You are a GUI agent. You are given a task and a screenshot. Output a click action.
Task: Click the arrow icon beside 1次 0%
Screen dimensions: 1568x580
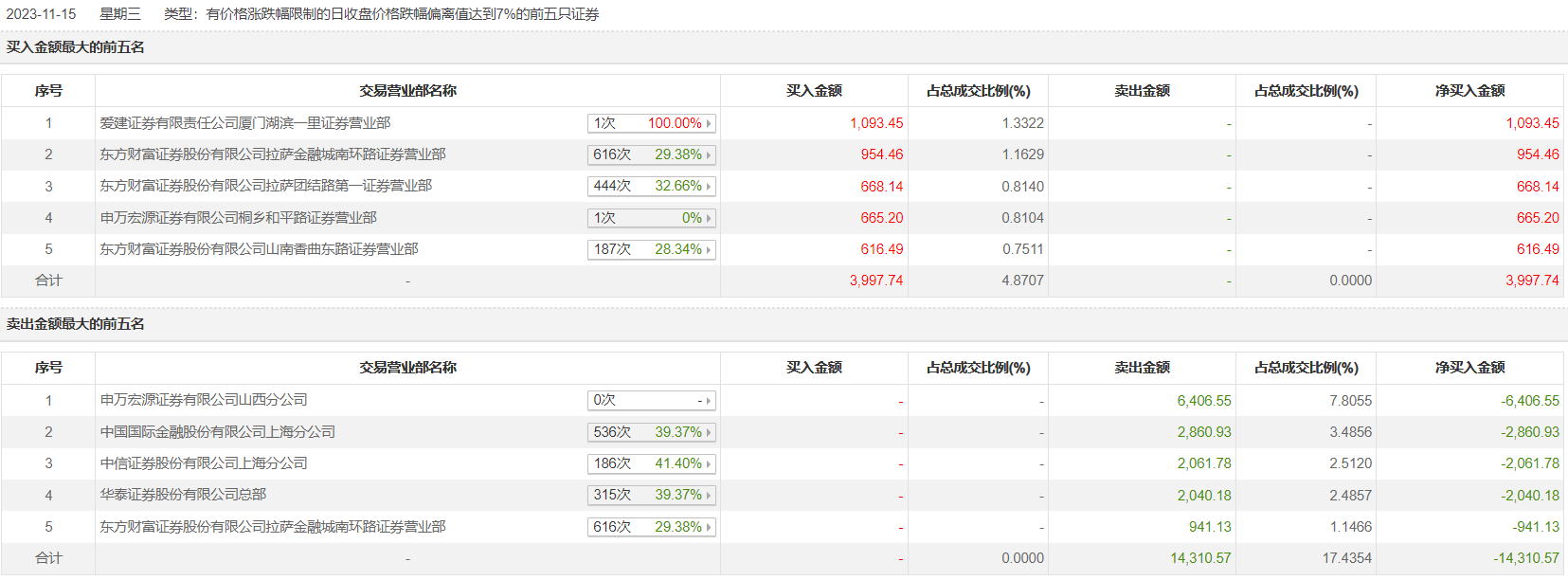[709, 219]
